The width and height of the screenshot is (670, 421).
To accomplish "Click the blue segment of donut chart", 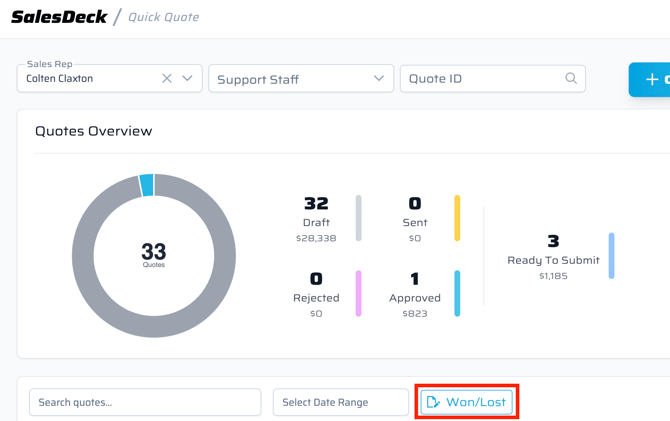I will point(147,185).
